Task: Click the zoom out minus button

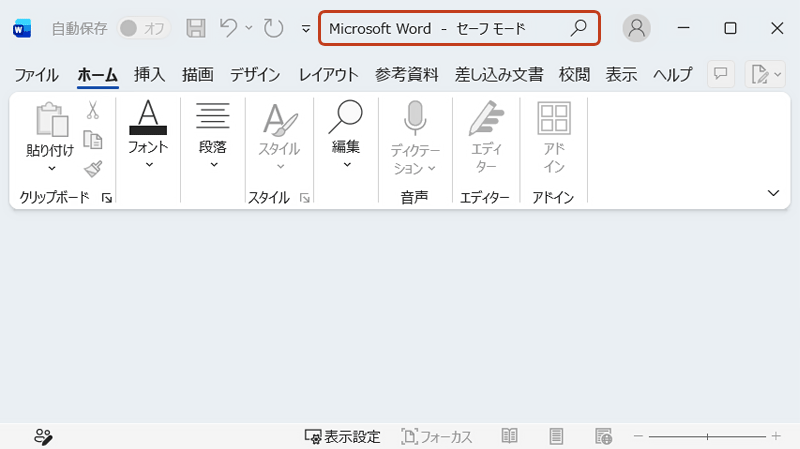Action: pos(638,436)
